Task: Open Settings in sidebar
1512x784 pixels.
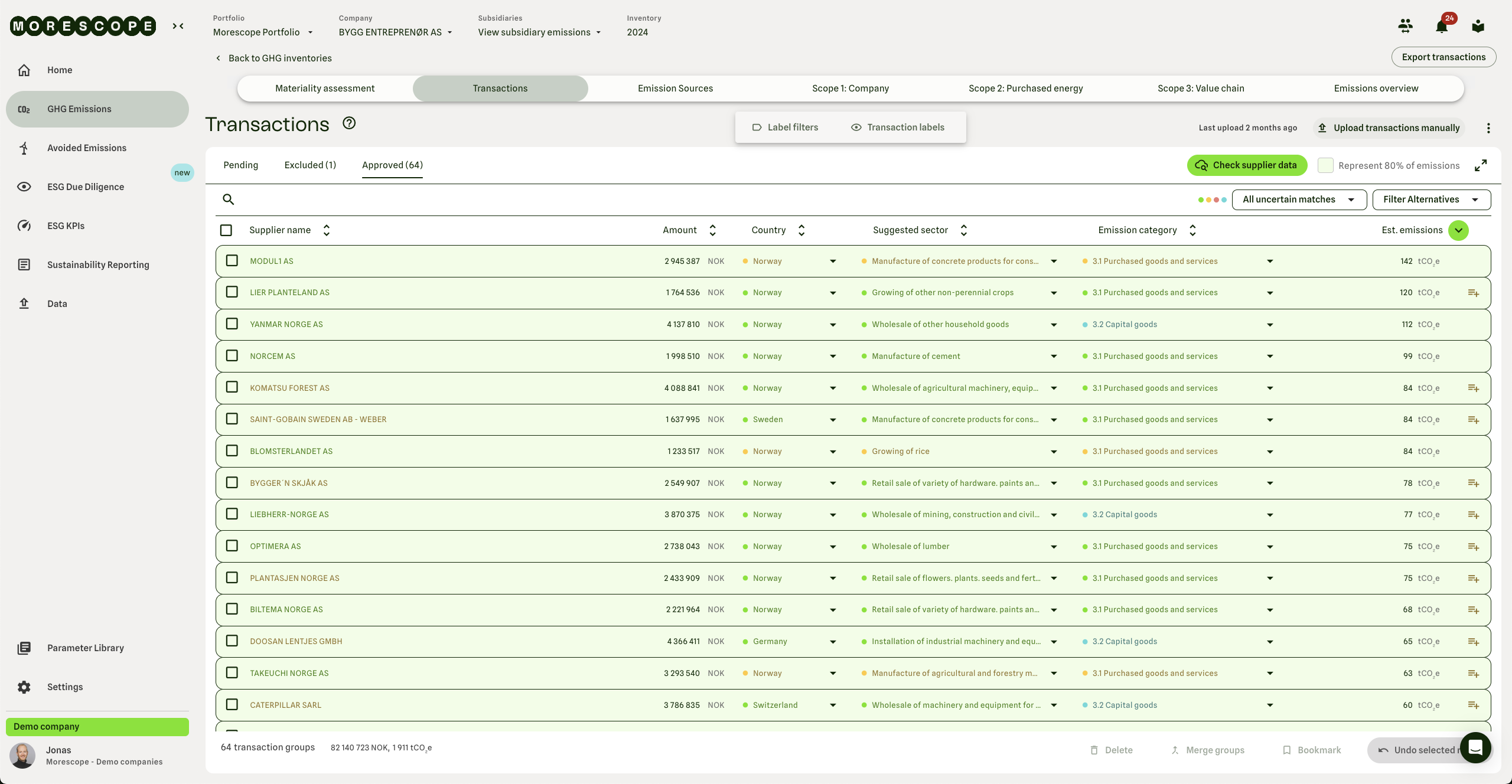Action: (97, 687)
